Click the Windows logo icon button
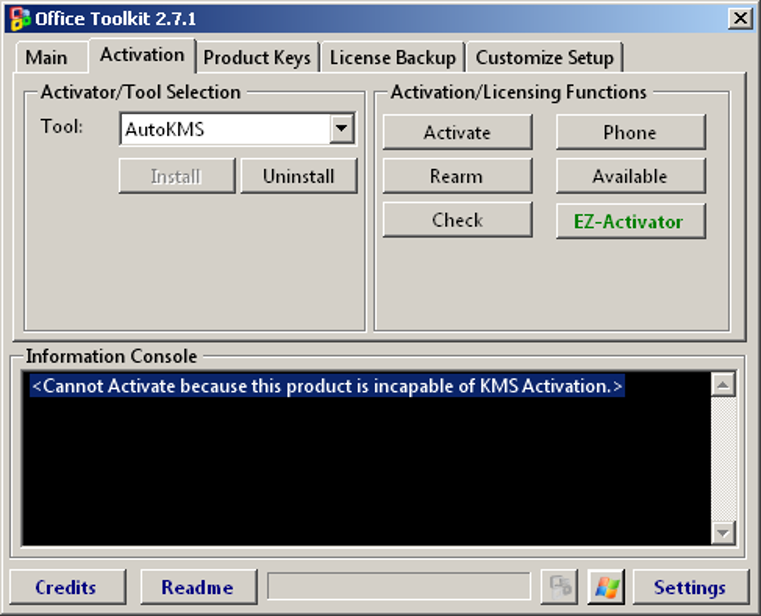The width and height of the screenshot is (761, 616). pos(606,587)
